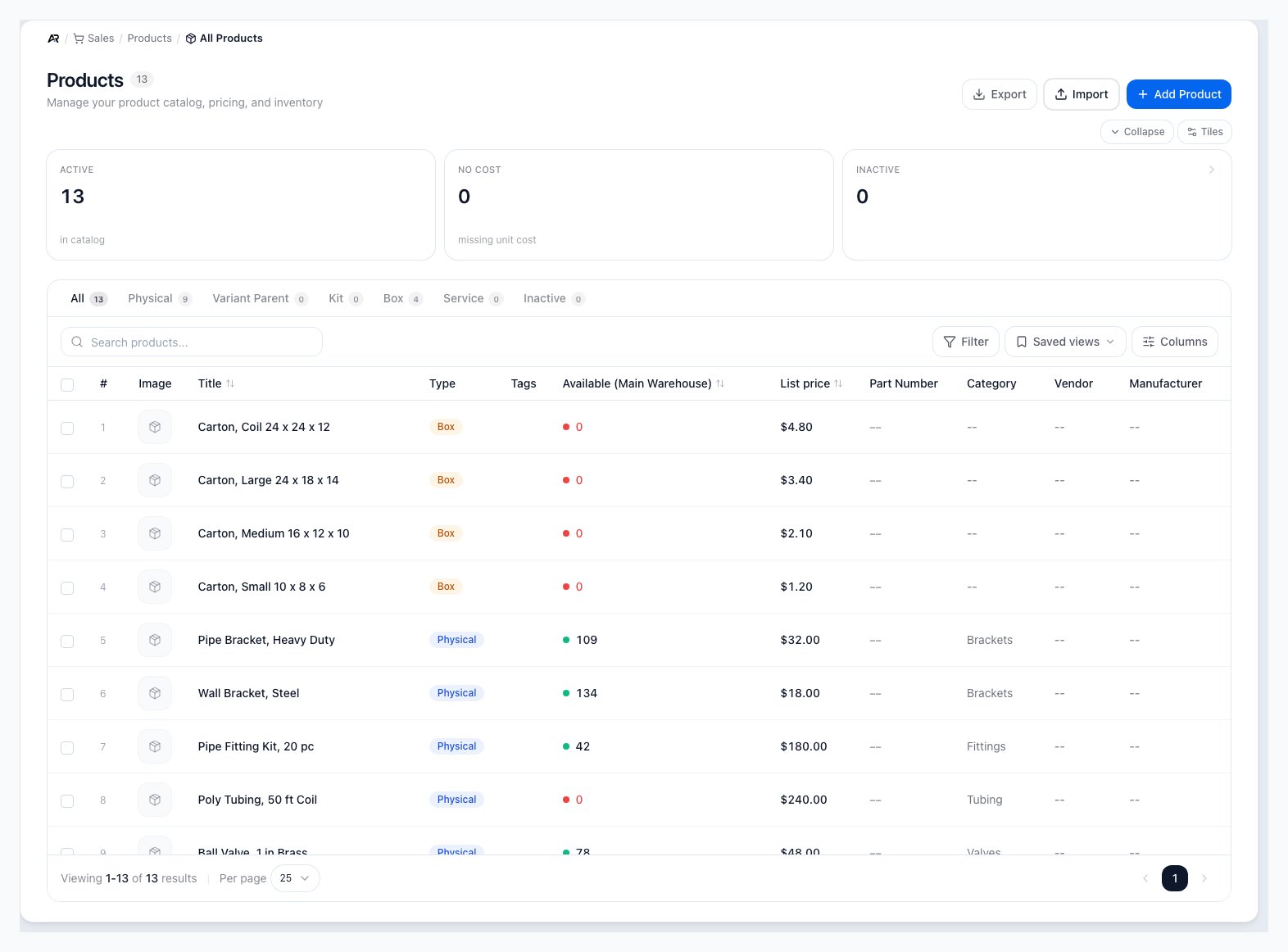
Task: Go to the previous page arrow
Action: coord(1145,878)
